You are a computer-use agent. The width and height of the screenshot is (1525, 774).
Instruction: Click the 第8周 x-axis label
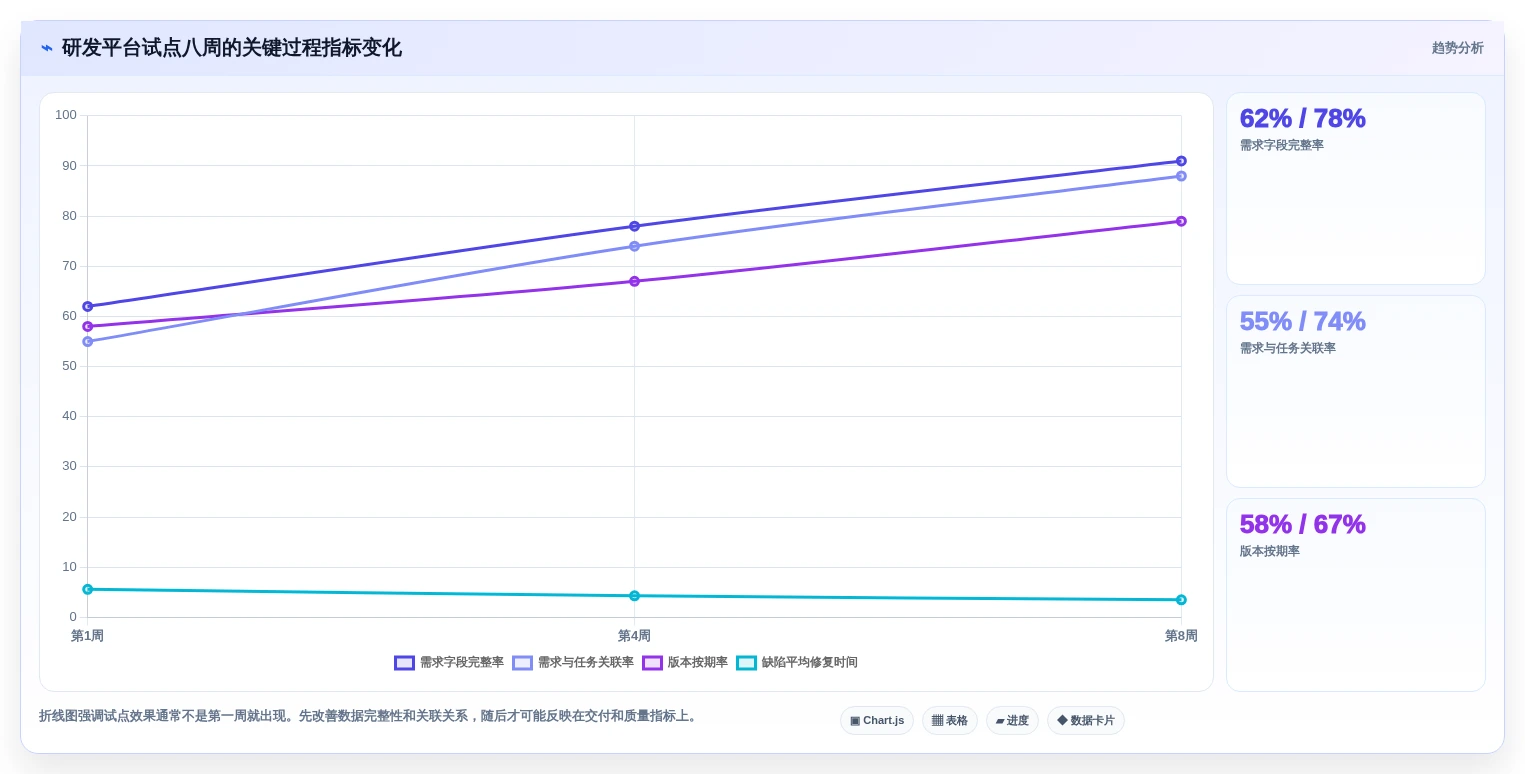(x=1181, y=636)
